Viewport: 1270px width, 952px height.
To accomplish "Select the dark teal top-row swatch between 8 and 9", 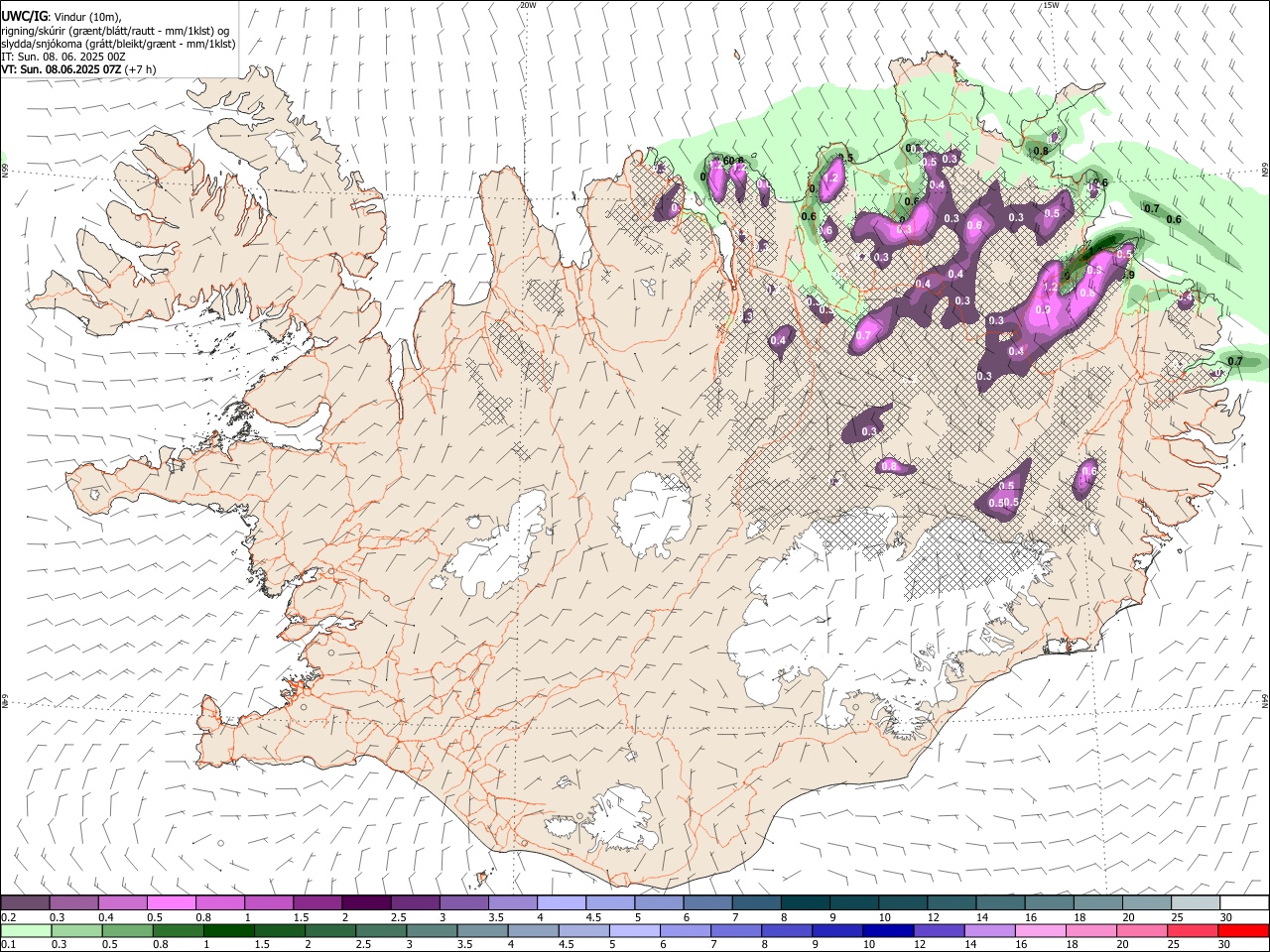I will [804, 903].
